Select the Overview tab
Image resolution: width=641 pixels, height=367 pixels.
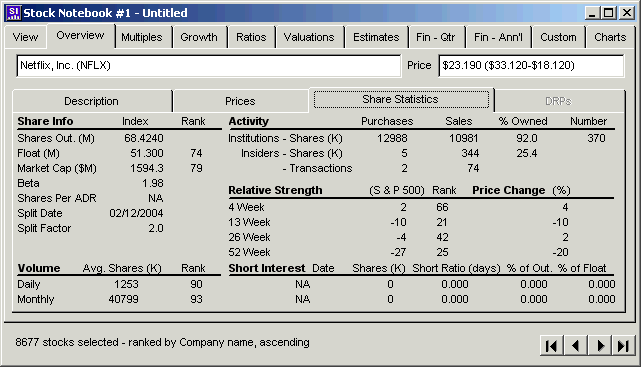pos(81,36)
